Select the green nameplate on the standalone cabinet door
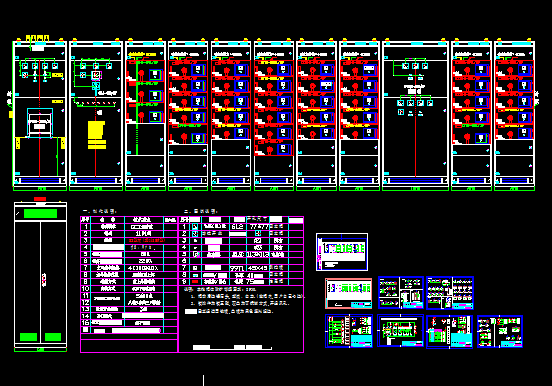Screen dimensions: 552x386 [40, 213]
